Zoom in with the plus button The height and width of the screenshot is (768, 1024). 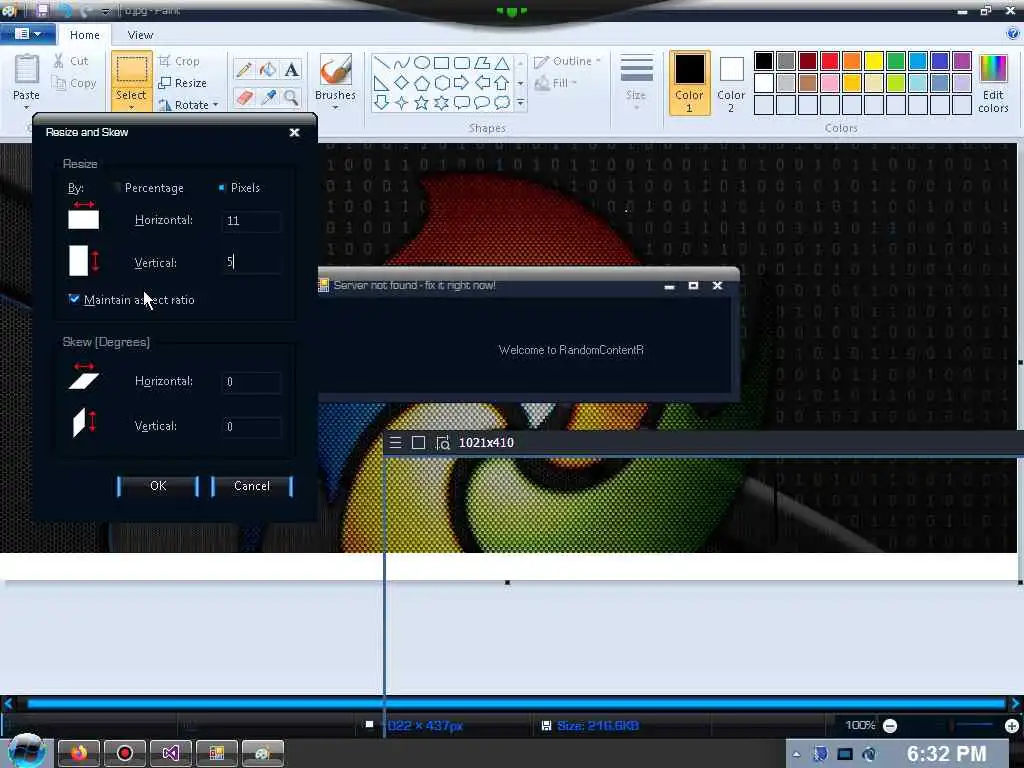point(1012,726)
